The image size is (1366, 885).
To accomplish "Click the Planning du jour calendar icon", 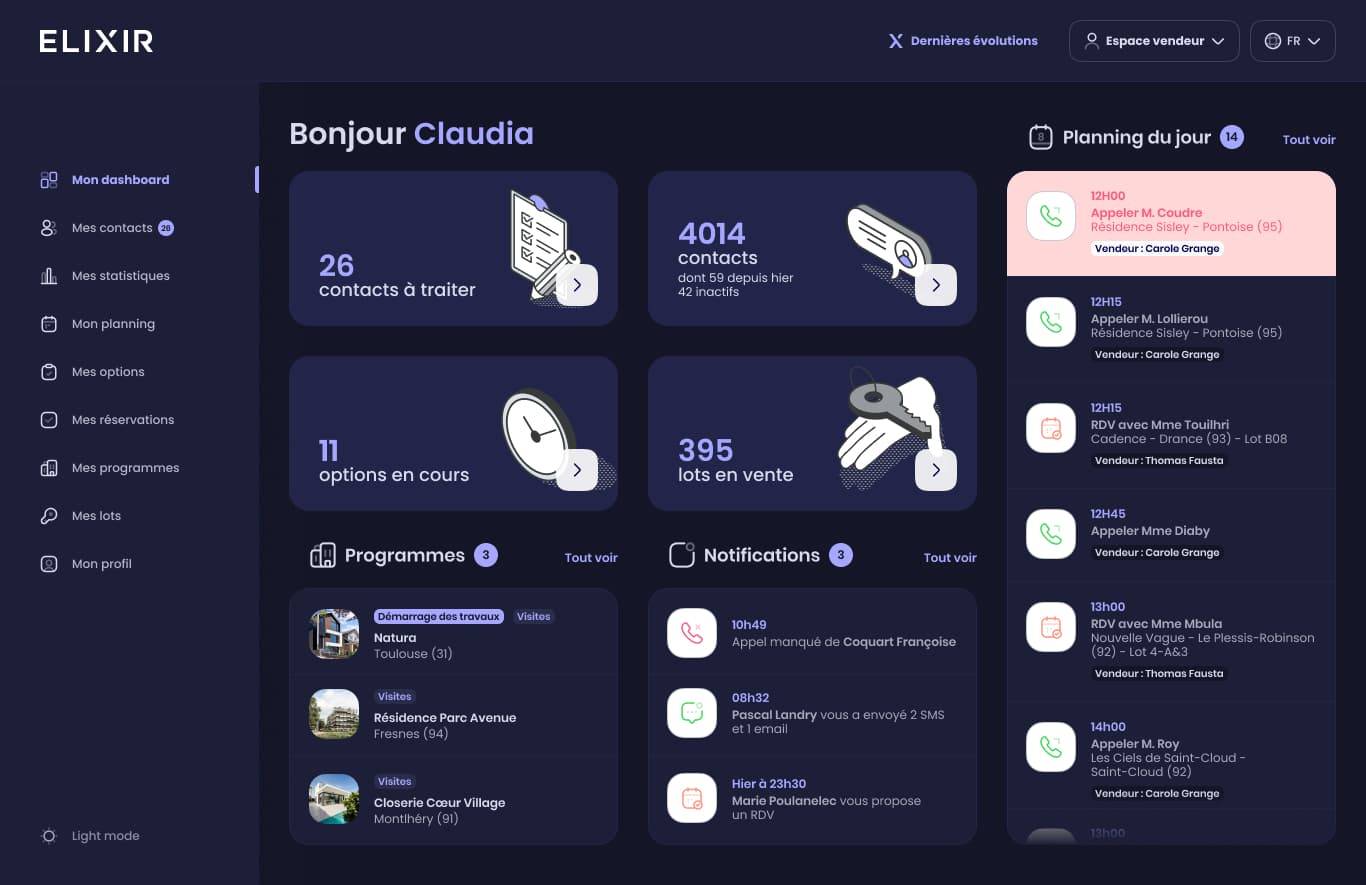I will coord(1039,137).
